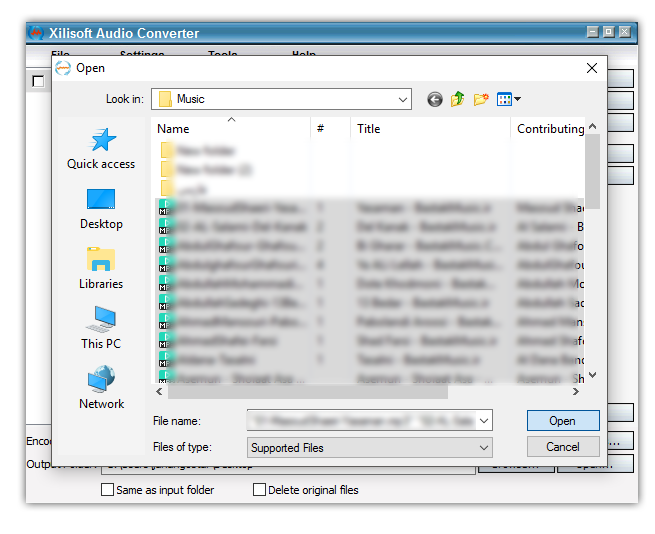Create a new folder icon
The height and width of the screenshot is (534, 655).
[481, 99]
